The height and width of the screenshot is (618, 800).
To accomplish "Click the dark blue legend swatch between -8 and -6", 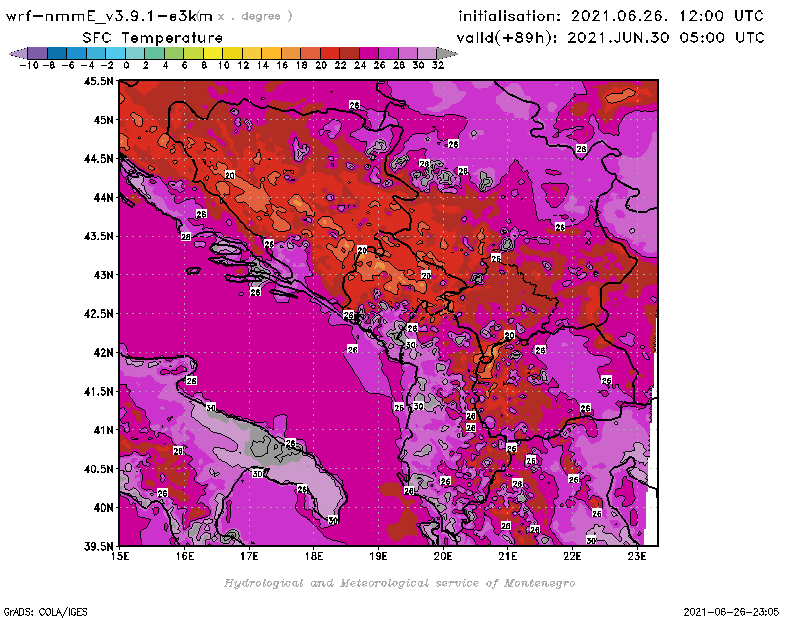I will coord(57,53).
